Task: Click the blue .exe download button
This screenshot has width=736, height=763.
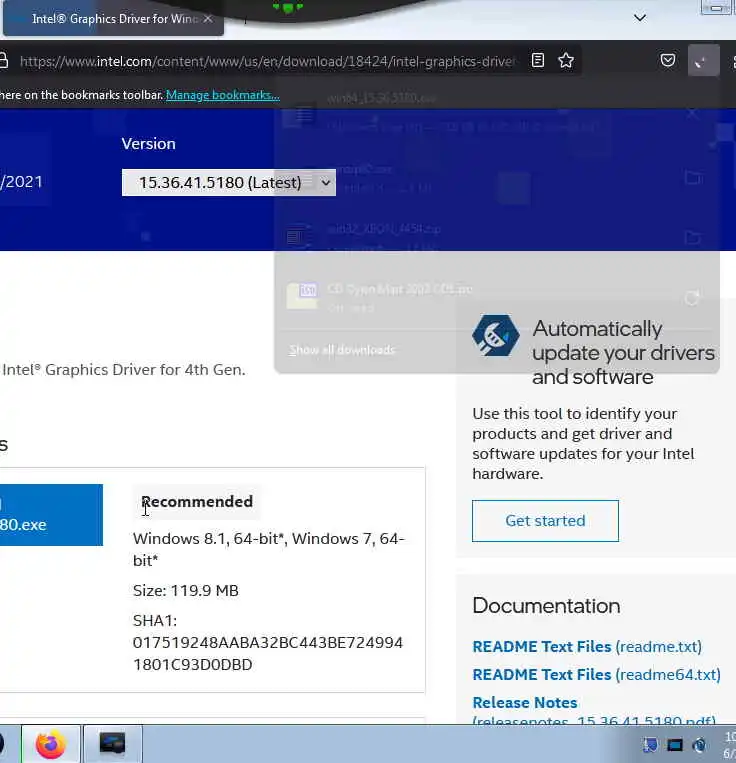Action: pos(51,515)
